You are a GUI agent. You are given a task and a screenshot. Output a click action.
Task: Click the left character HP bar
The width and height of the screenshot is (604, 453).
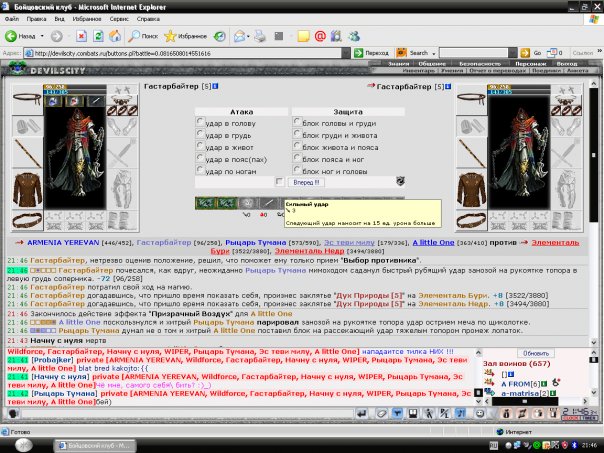point(75,87)
